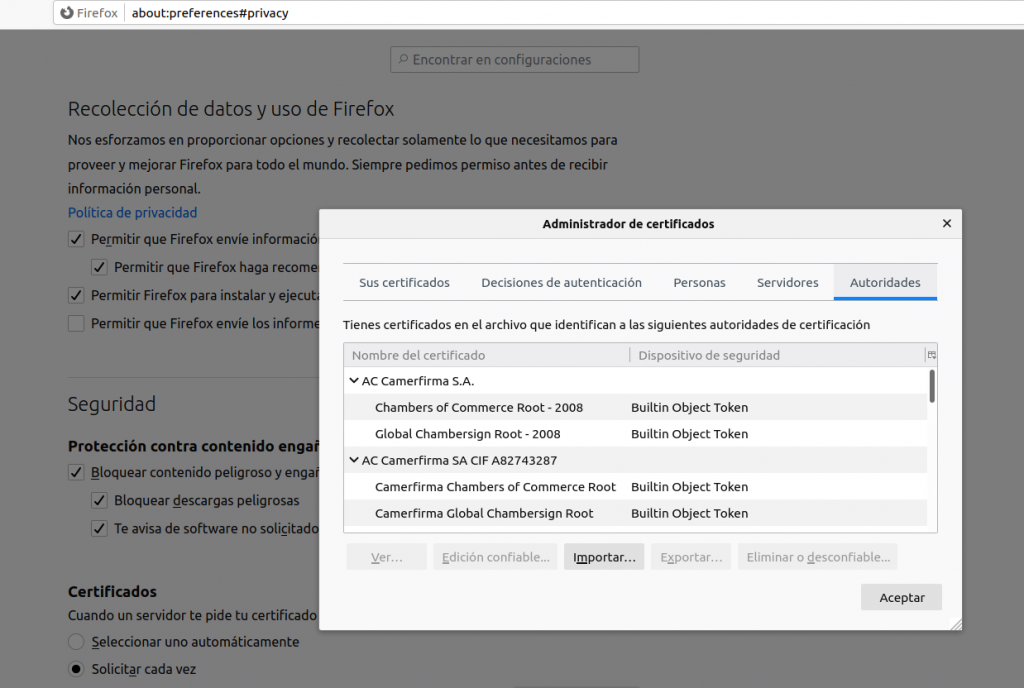Toggle Permitir que Firefox haga recomendaciones checkbox
Viewport: 1024px width, 688px height.
click(x=99, y=267)
